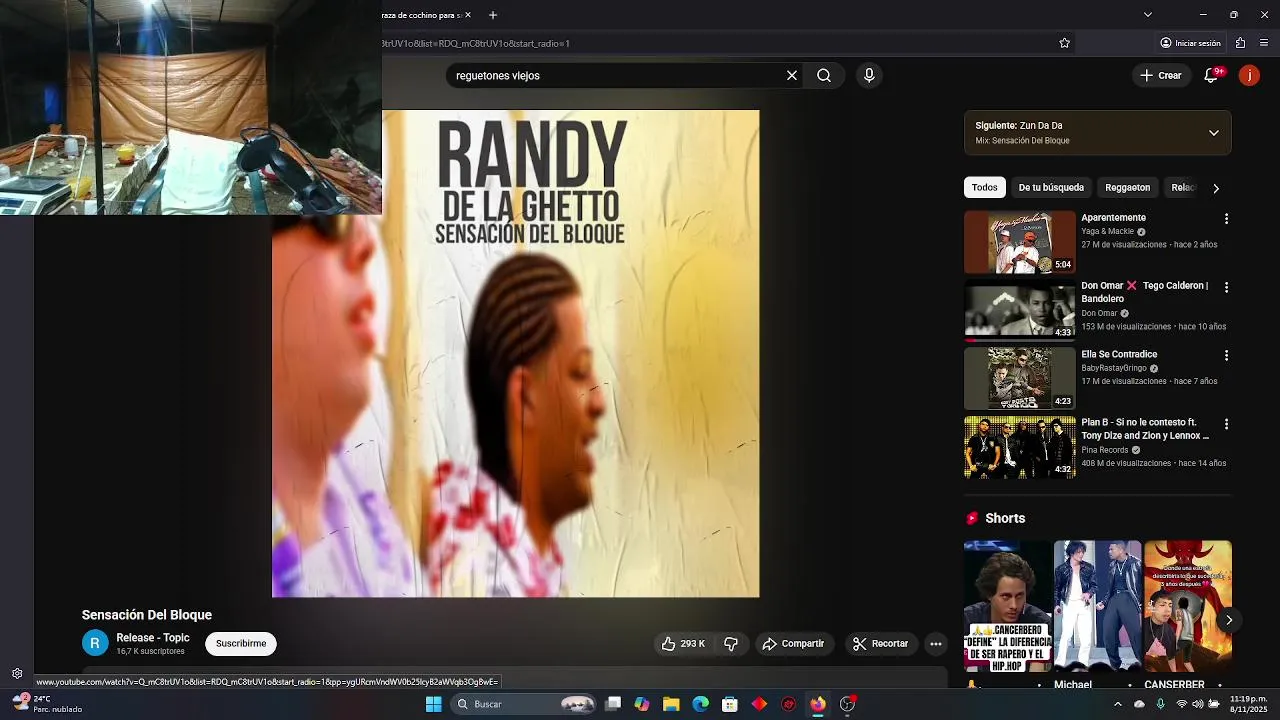Open weather widget showing 24°C

[48, 704]
